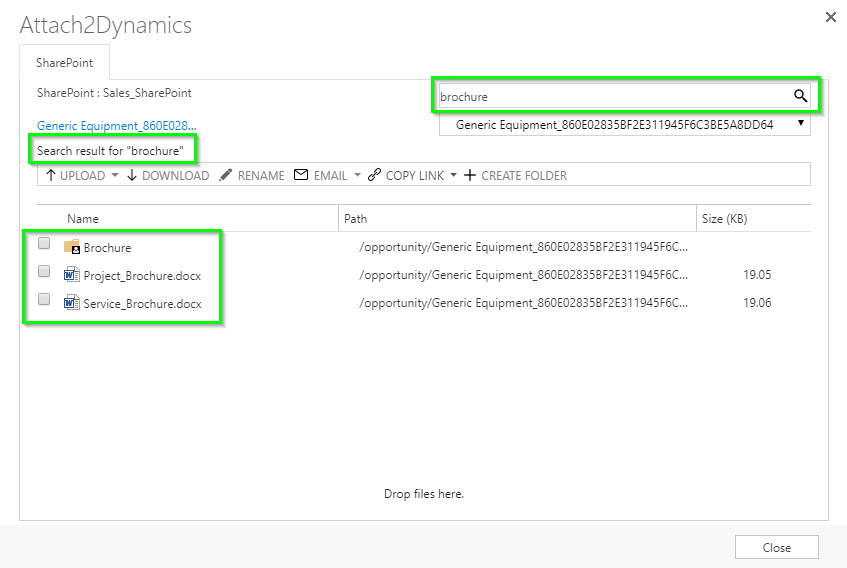The image size is (847, 568).
Task: Tick the checkbox for Project_Brochure.docx
Action: click(44, 271)
